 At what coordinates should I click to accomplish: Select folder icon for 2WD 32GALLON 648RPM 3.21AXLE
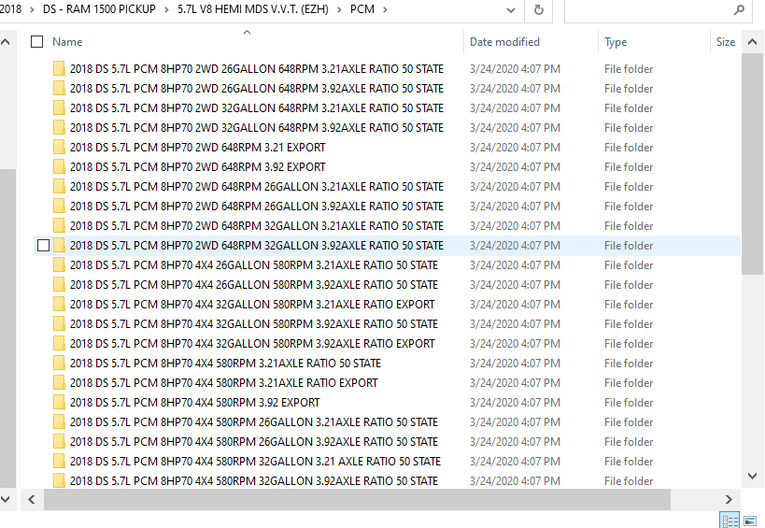pos(59,108)
